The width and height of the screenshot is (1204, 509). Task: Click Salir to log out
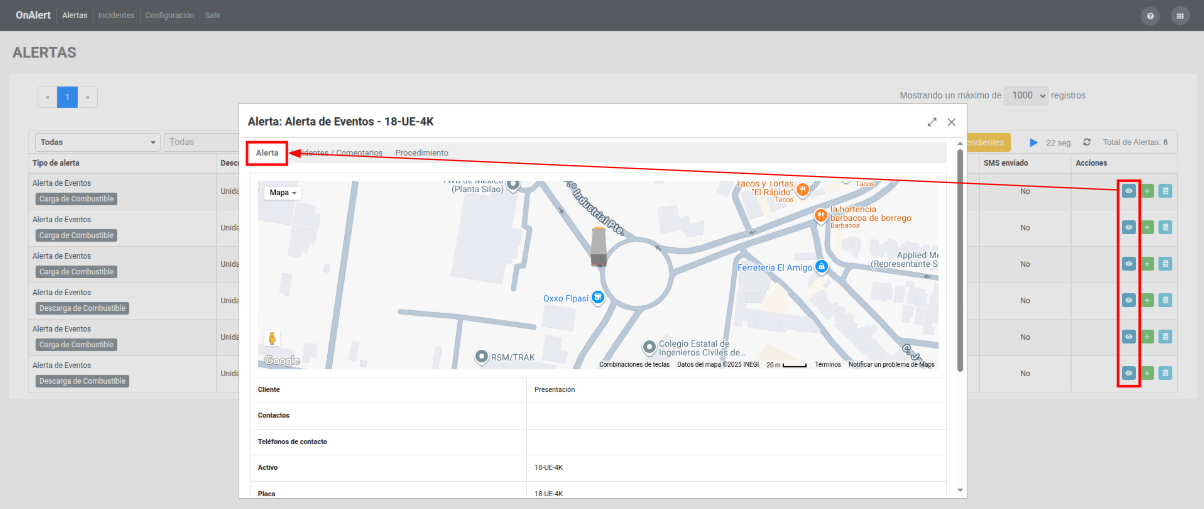pyautogui.click(x=213, y=15)
